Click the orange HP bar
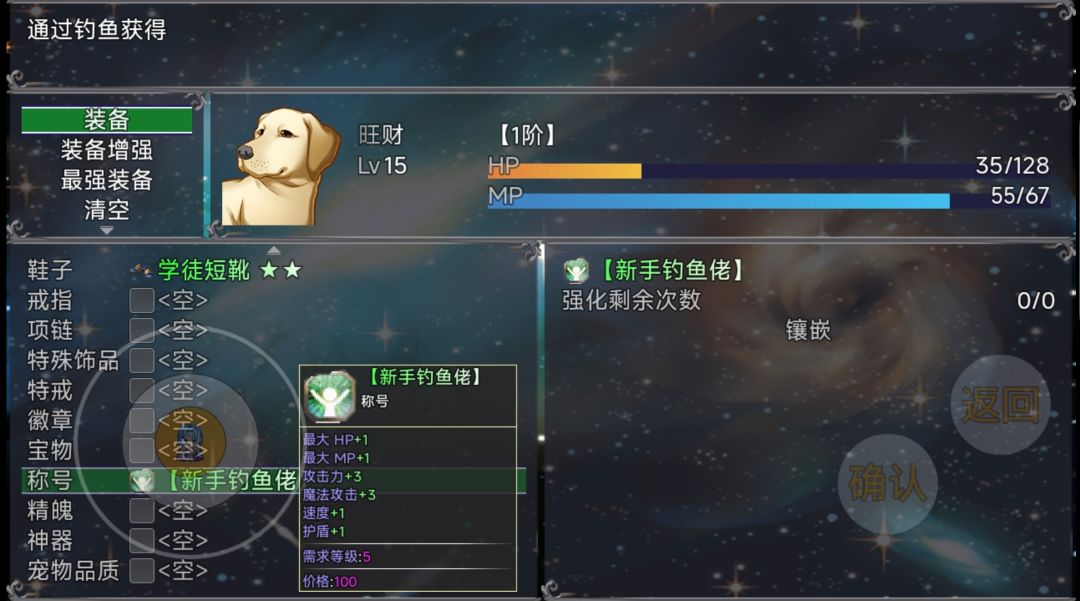1080x601 pixels. pos(565,169)
